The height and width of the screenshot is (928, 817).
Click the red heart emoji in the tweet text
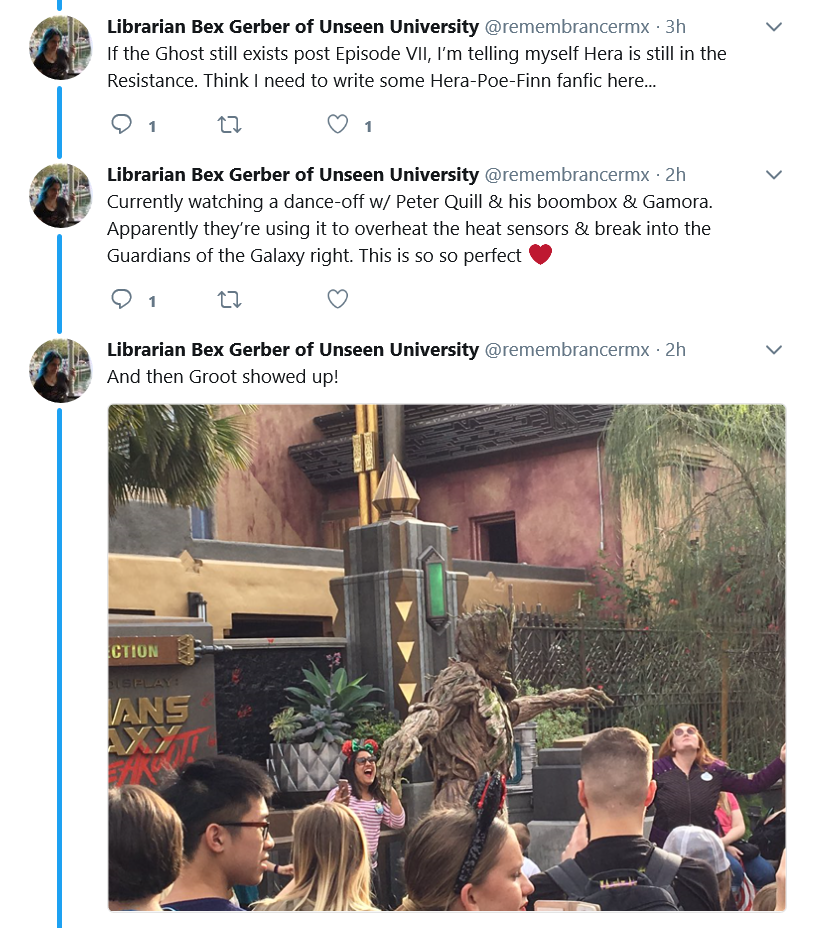tap(540, 254)
